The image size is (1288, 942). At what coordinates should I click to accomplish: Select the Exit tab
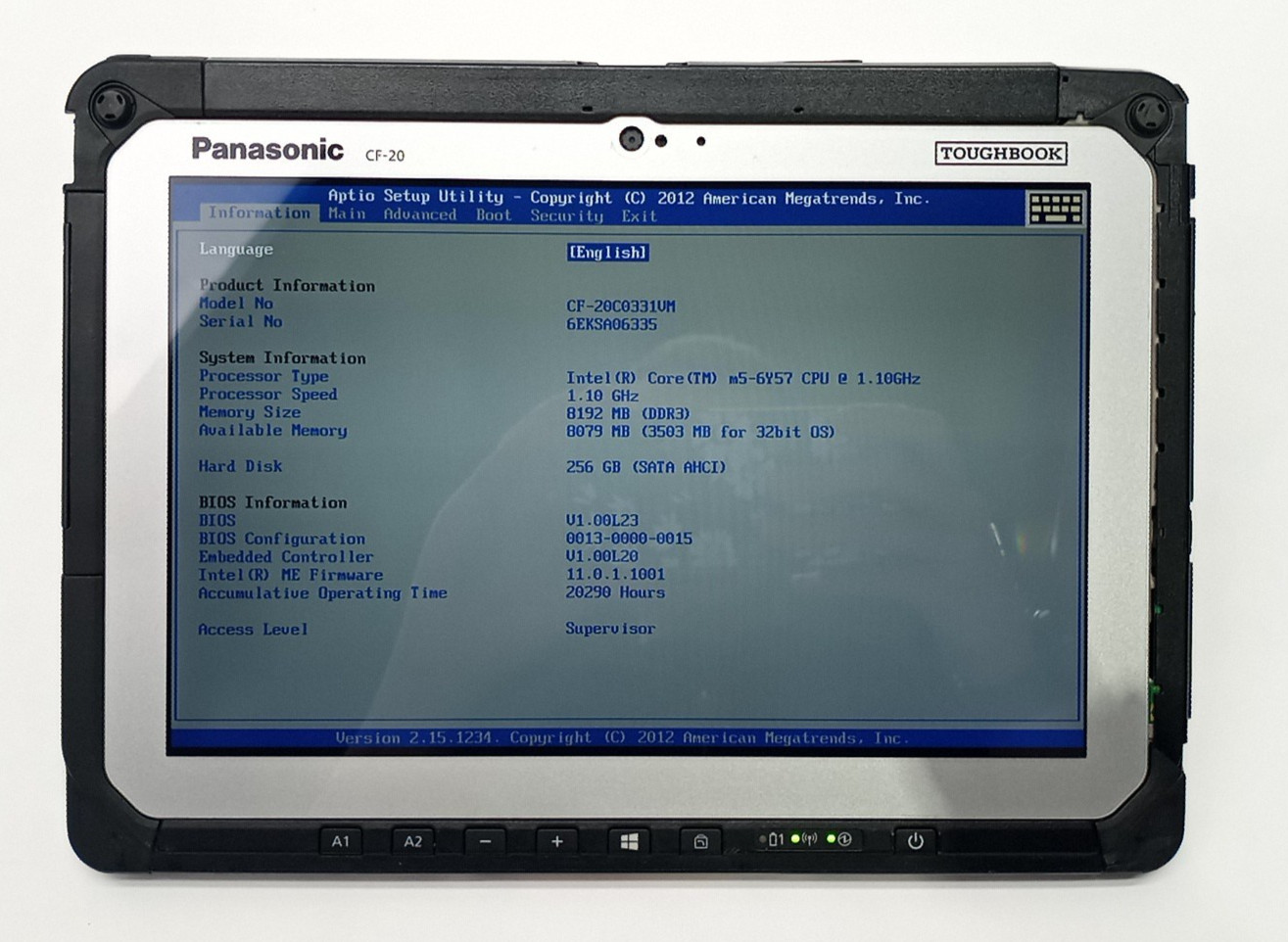639,216
